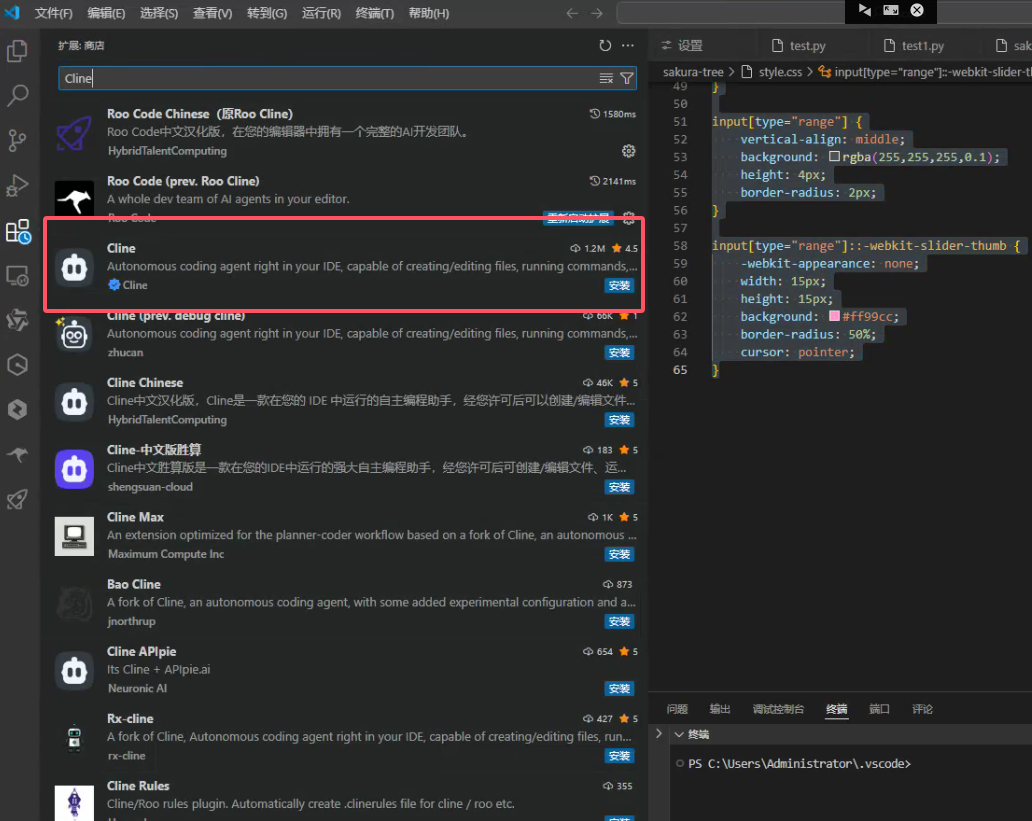Open the Cline Rules extension entry
This screenshot has height=821, width=1032.
[x=345, y=799]
